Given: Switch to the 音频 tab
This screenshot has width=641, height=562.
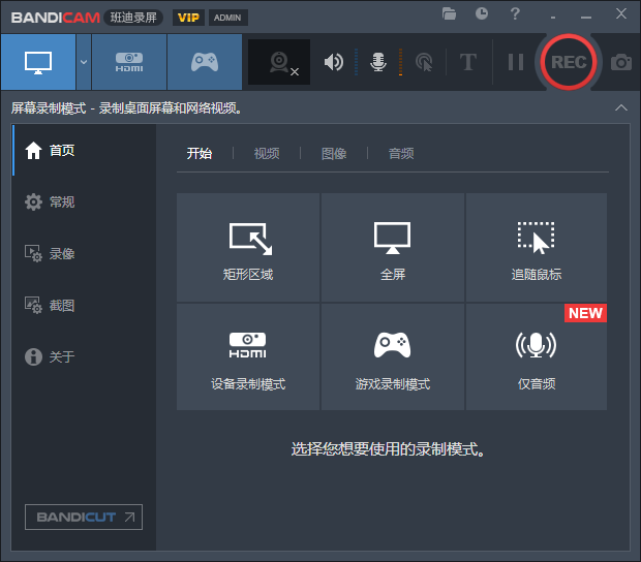Looking at the screenshot, I should coord(401,154).
